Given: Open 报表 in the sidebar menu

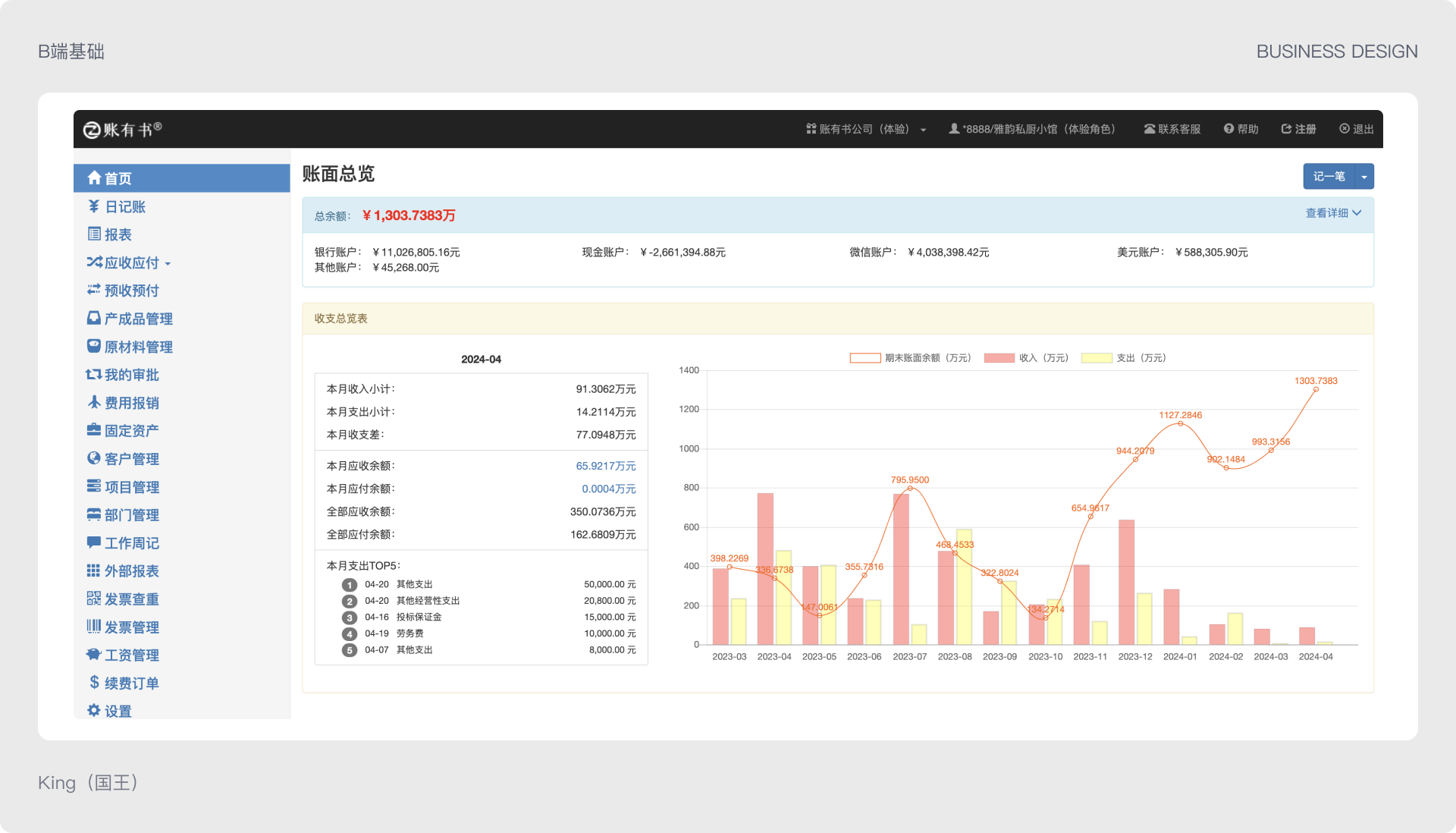Looking at the screenshot, I should coord(118,234).
